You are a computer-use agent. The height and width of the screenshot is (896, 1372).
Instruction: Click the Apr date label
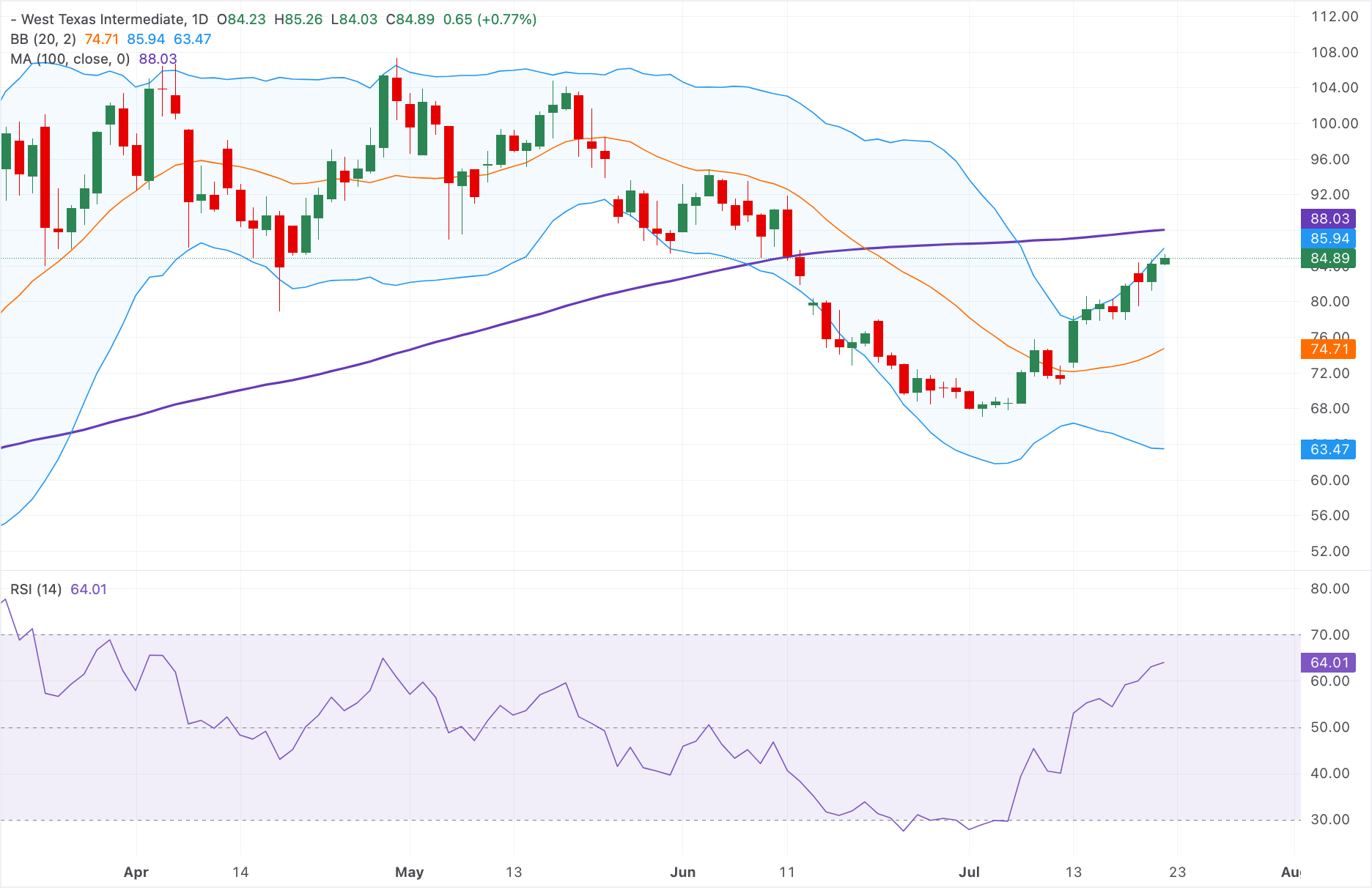(x=136, y=872)
